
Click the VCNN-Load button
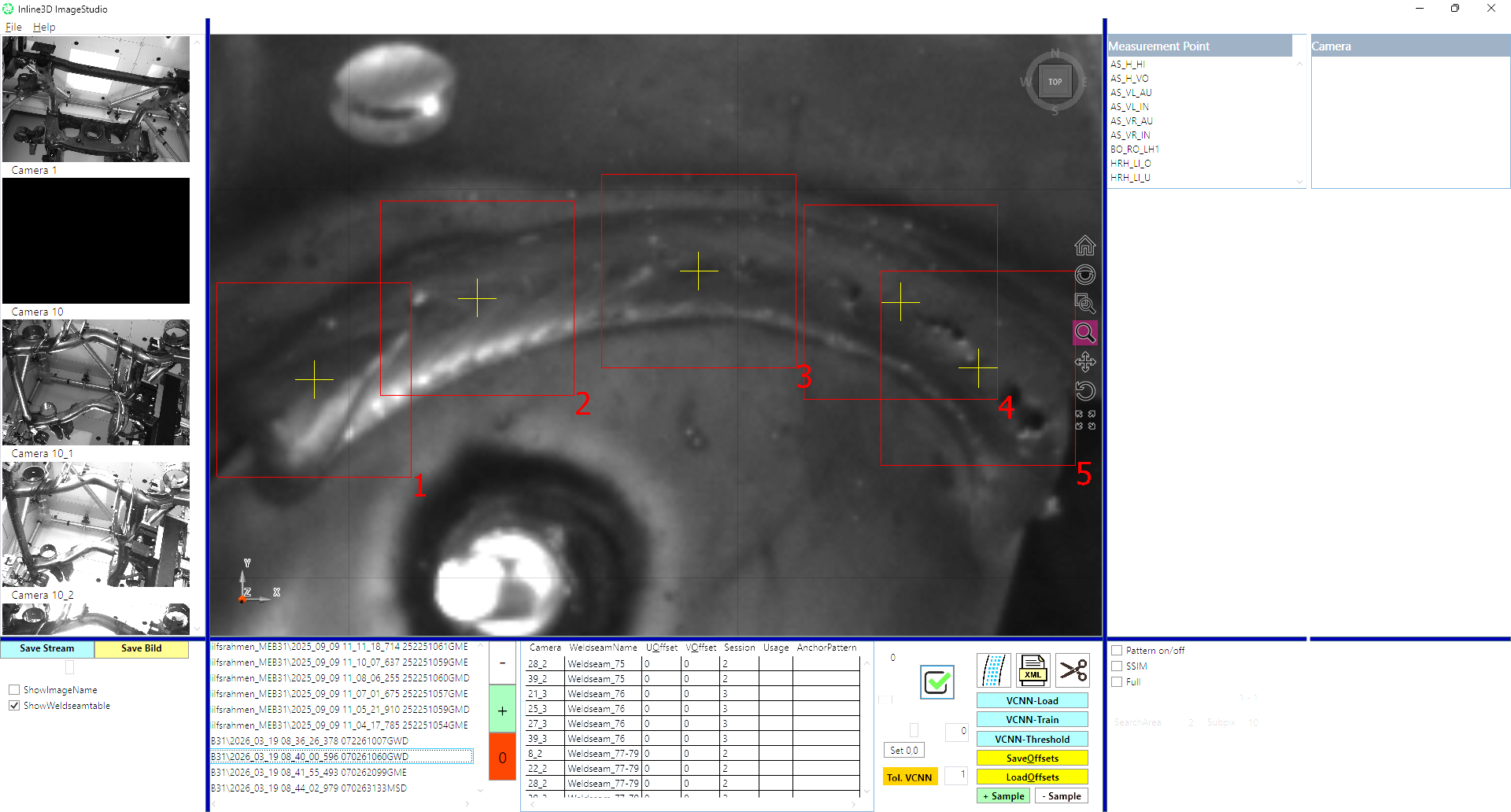[x=1032, y=701]
